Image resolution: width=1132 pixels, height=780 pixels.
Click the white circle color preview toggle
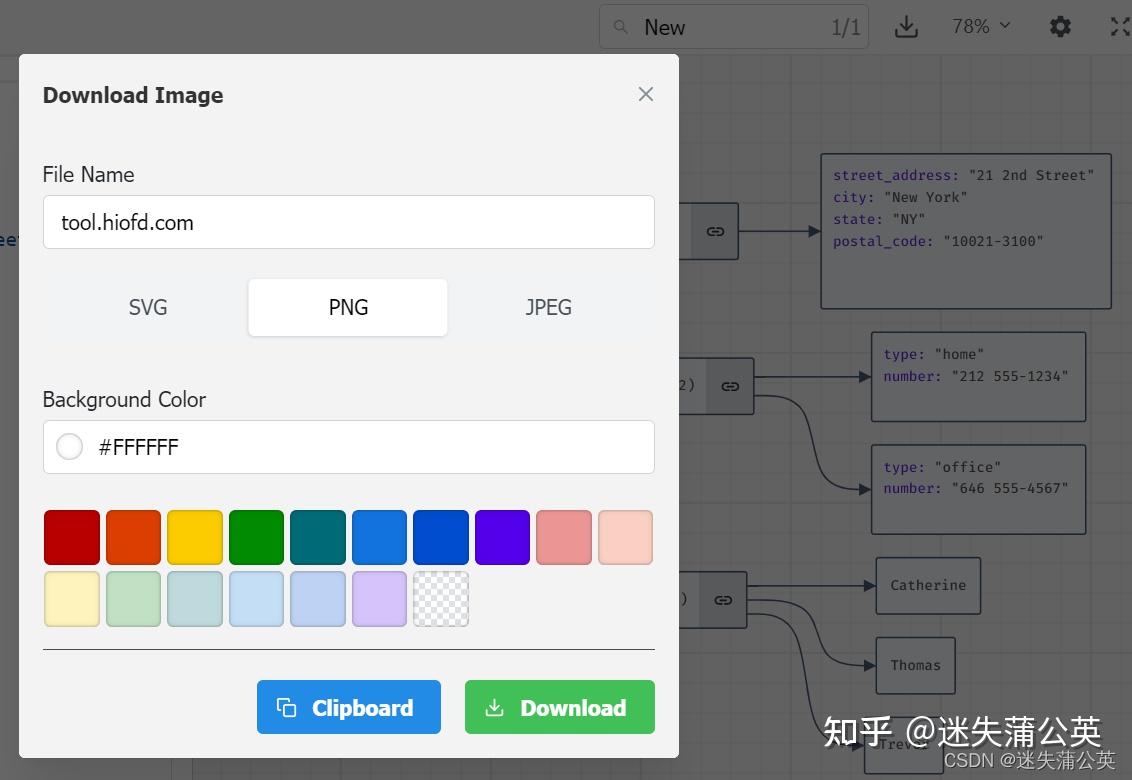tap(69, 446)
